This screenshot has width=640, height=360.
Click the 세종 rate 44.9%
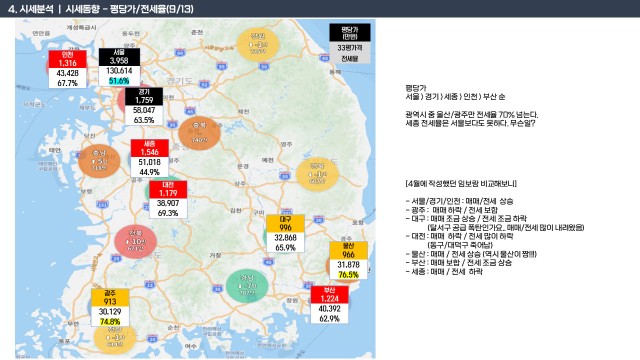click(x=149, y=172)
